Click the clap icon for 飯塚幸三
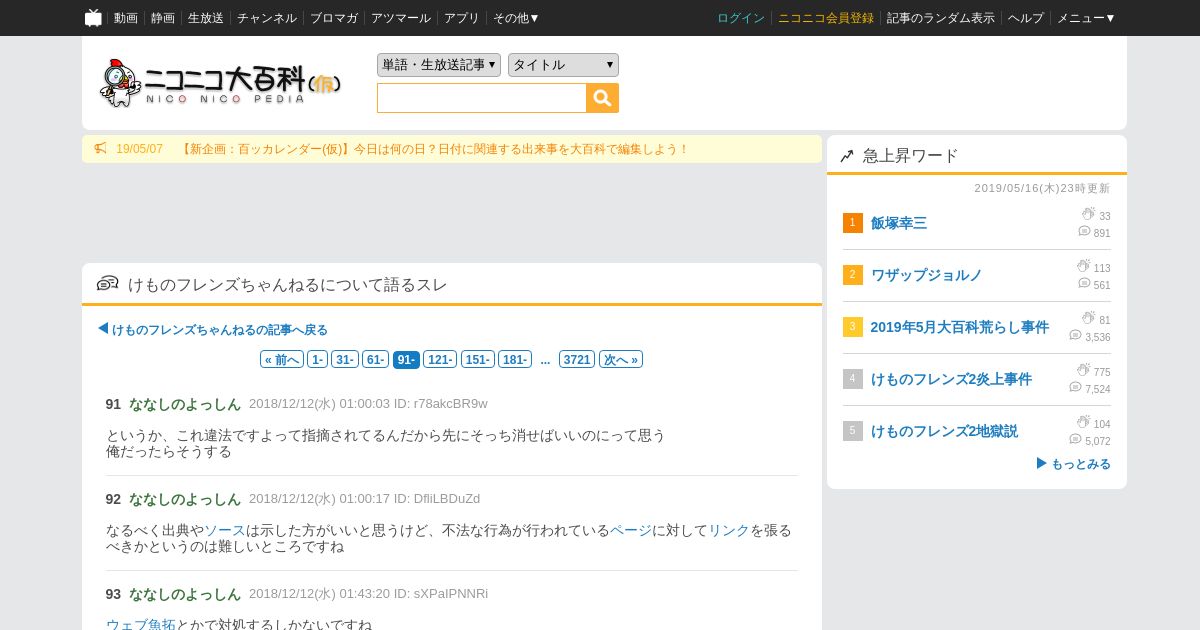 click(x=1088, y=214)
